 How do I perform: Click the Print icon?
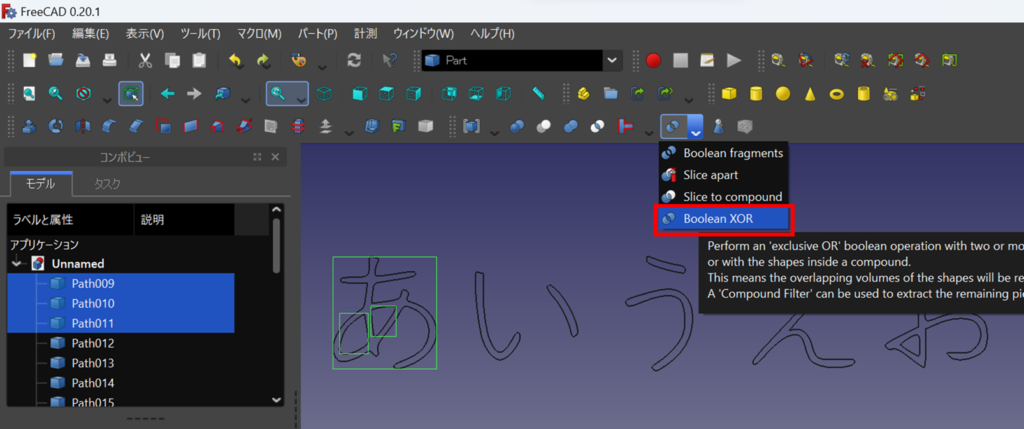point(109,61)
